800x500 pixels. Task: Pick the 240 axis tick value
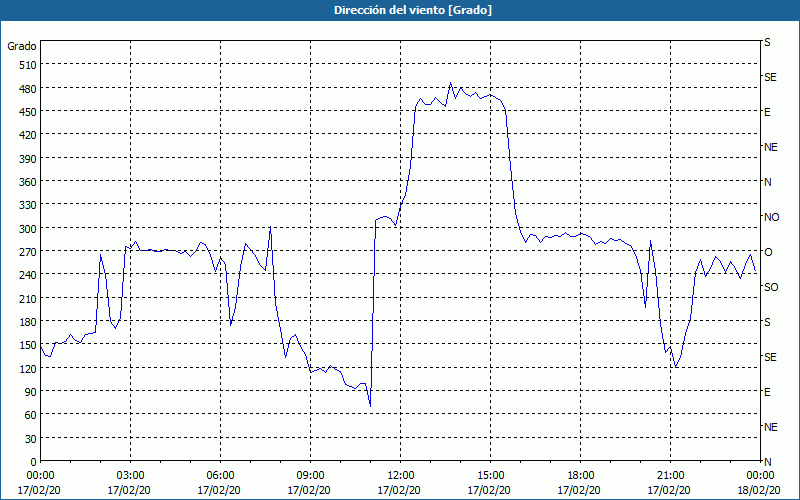(x=29, y=275)
